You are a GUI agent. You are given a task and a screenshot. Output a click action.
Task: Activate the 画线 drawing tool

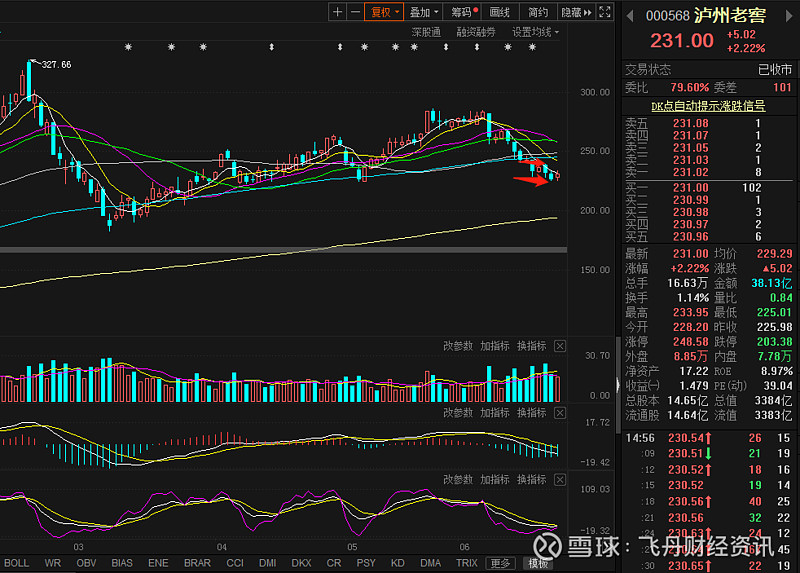tap(499, 12)
